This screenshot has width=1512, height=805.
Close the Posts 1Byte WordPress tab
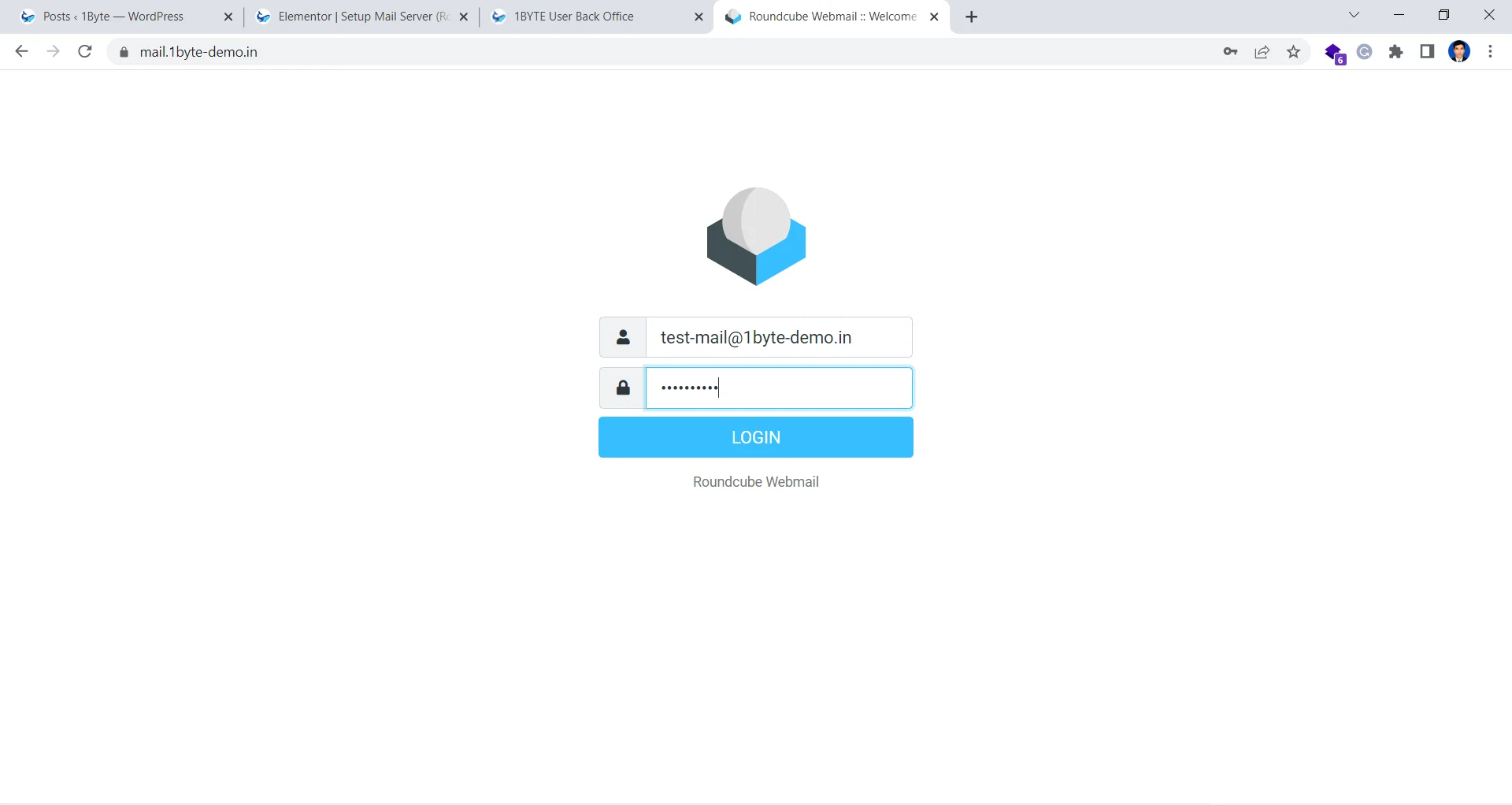click(x=228, y=17)
